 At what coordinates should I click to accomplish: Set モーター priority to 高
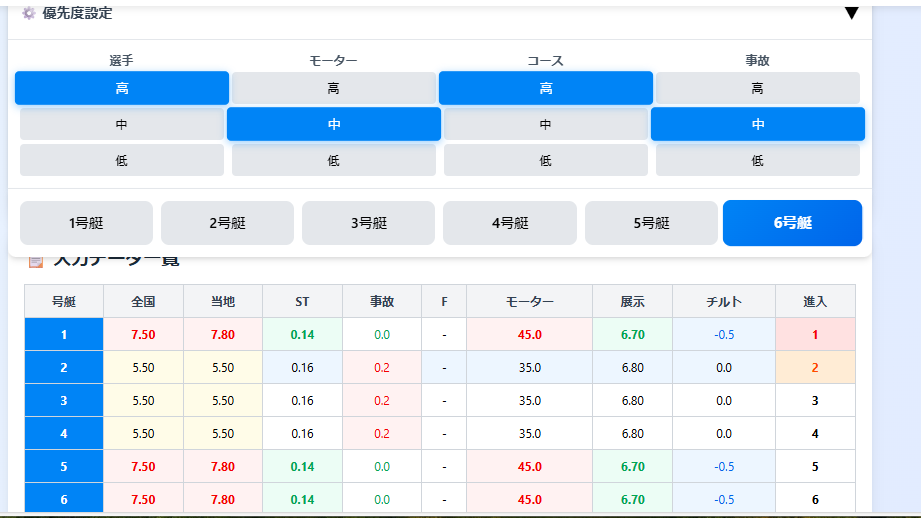click(334, 88)
